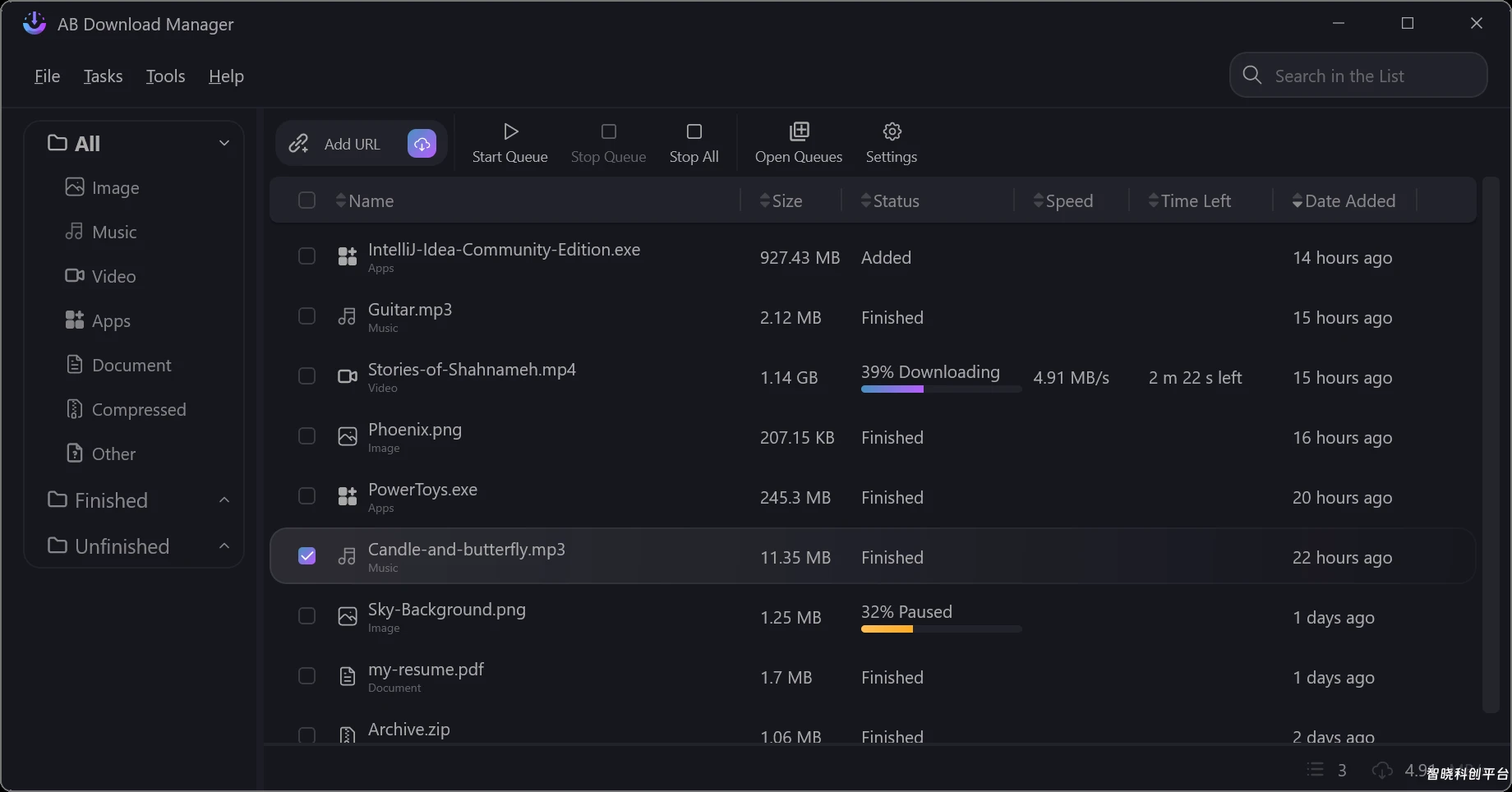This screenshot has height=792, width=1512.
Task: Expand the Finished folder chevron
Action: [224, 500]
